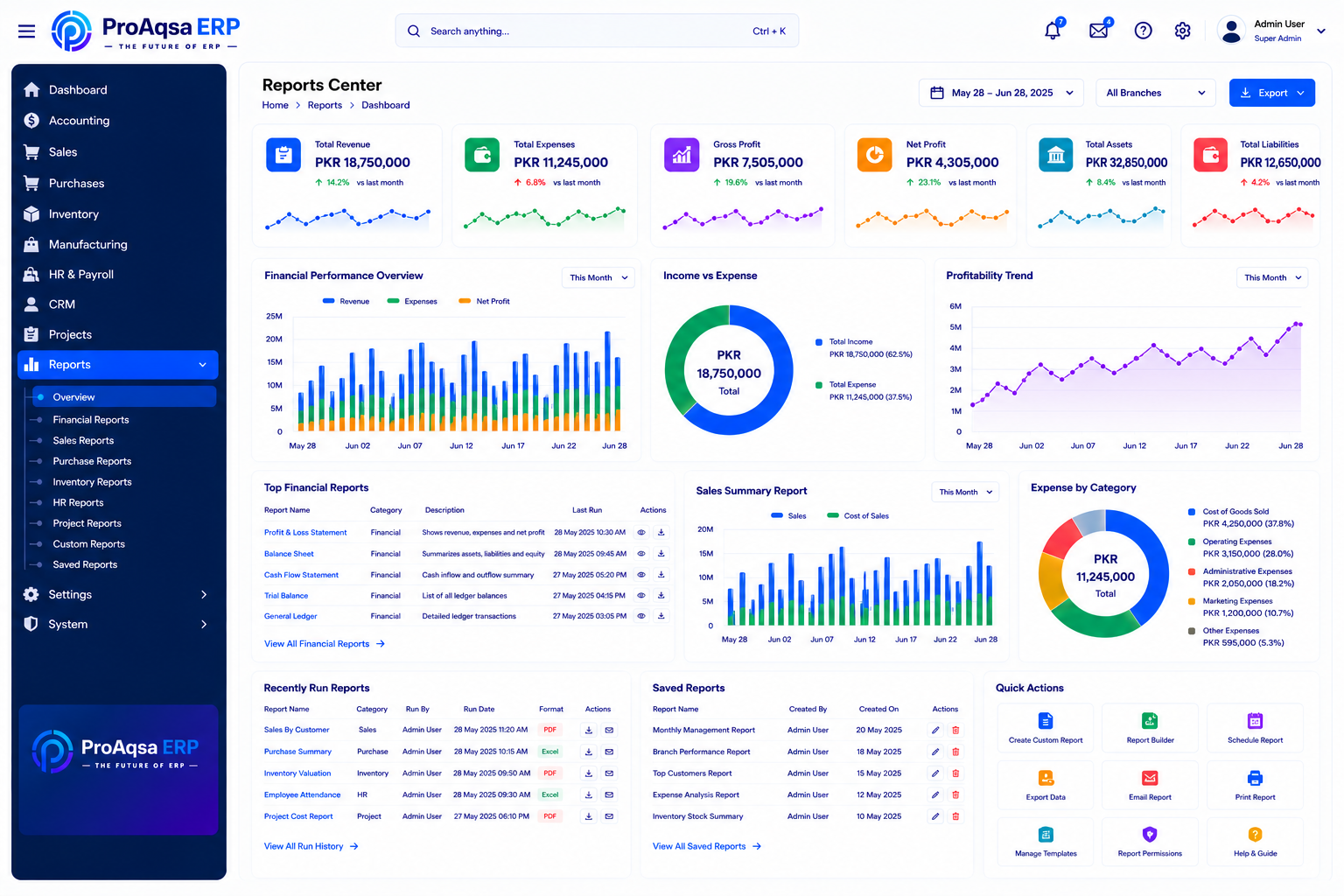Download the Sales By Customer report

(589, 730)
